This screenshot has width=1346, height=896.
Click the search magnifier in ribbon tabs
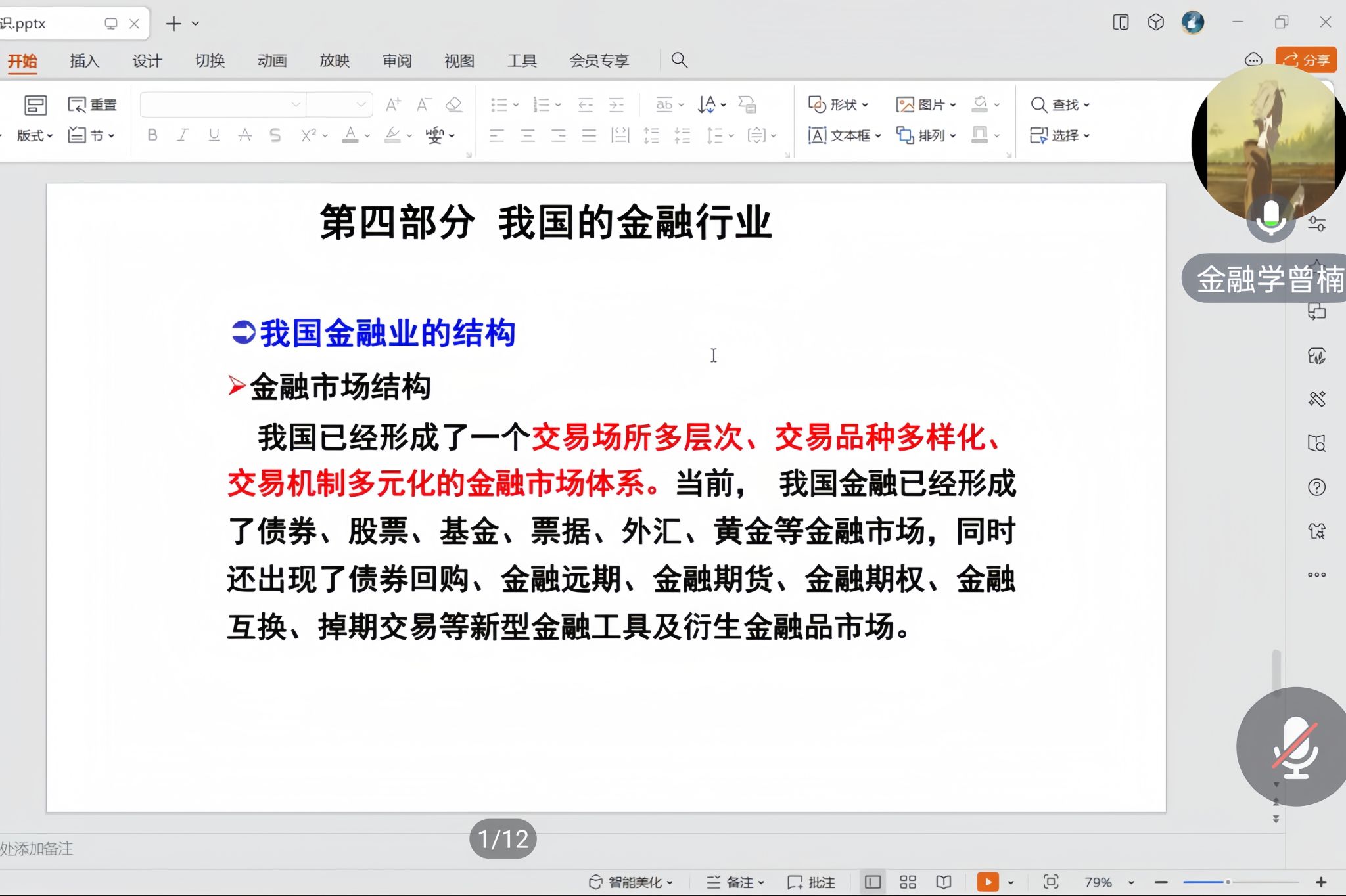tap(680, 60)
